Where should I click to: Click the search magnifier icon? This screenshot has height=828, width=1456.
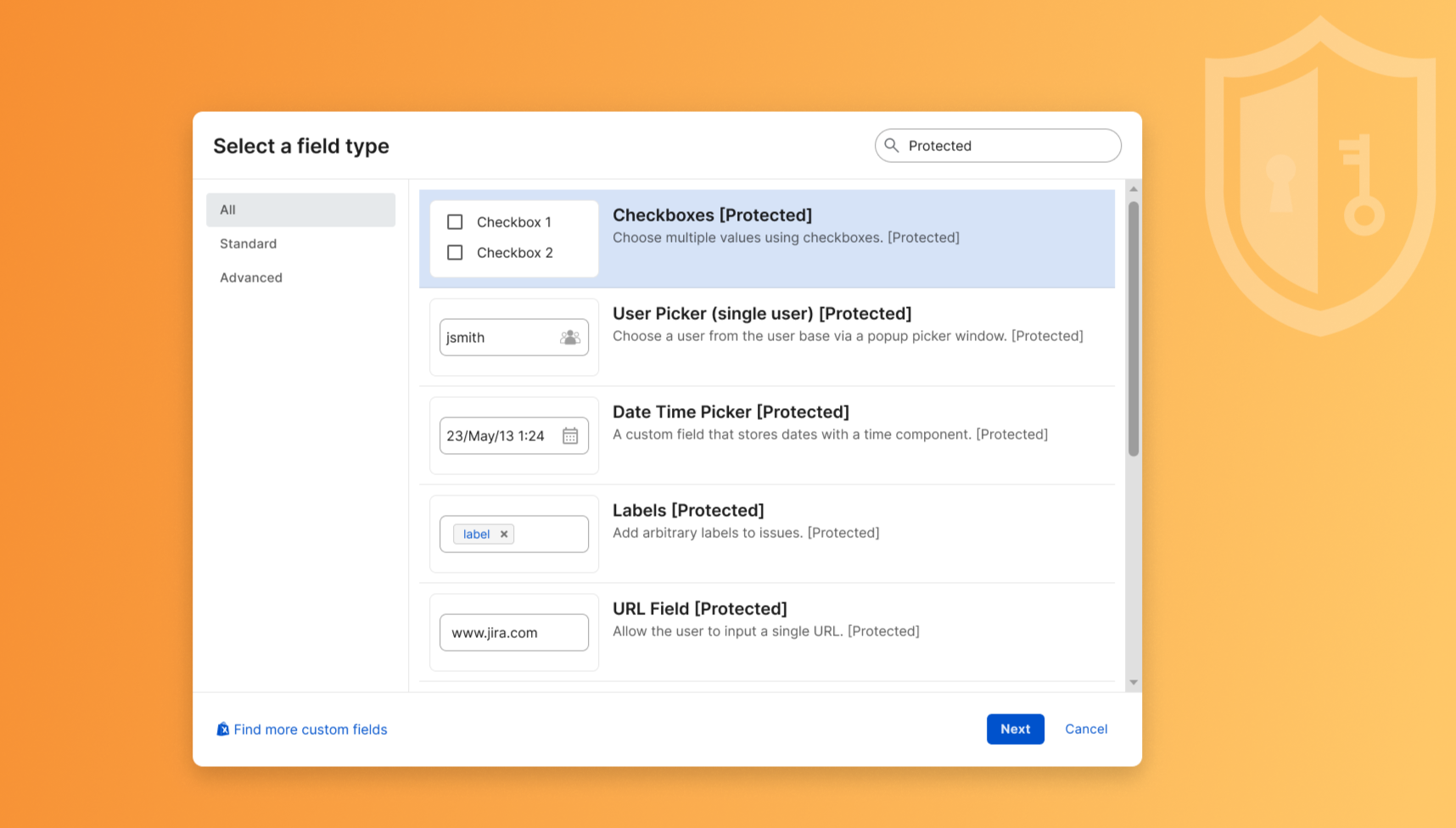coord(892,145)
